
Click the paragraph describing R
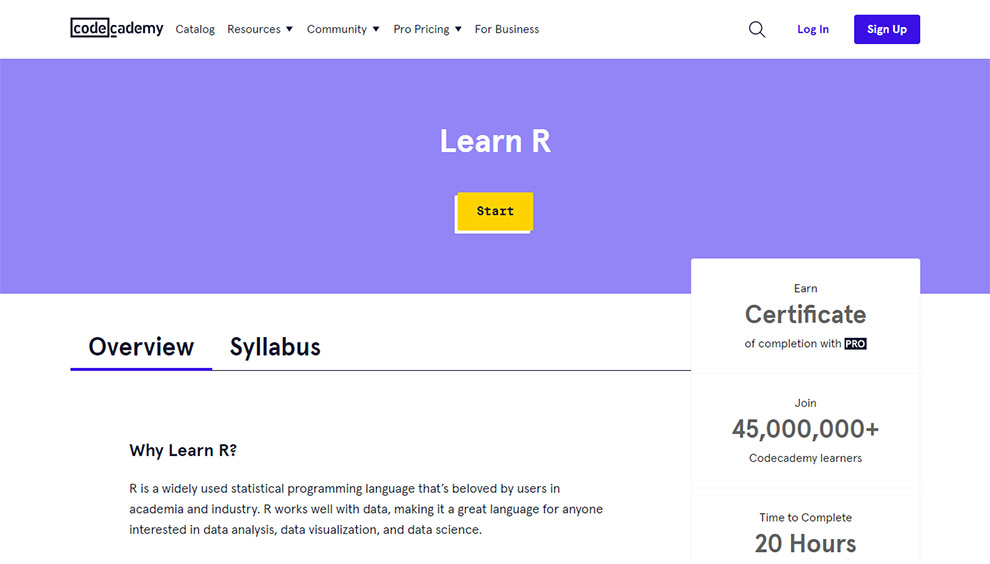[366, 509]
